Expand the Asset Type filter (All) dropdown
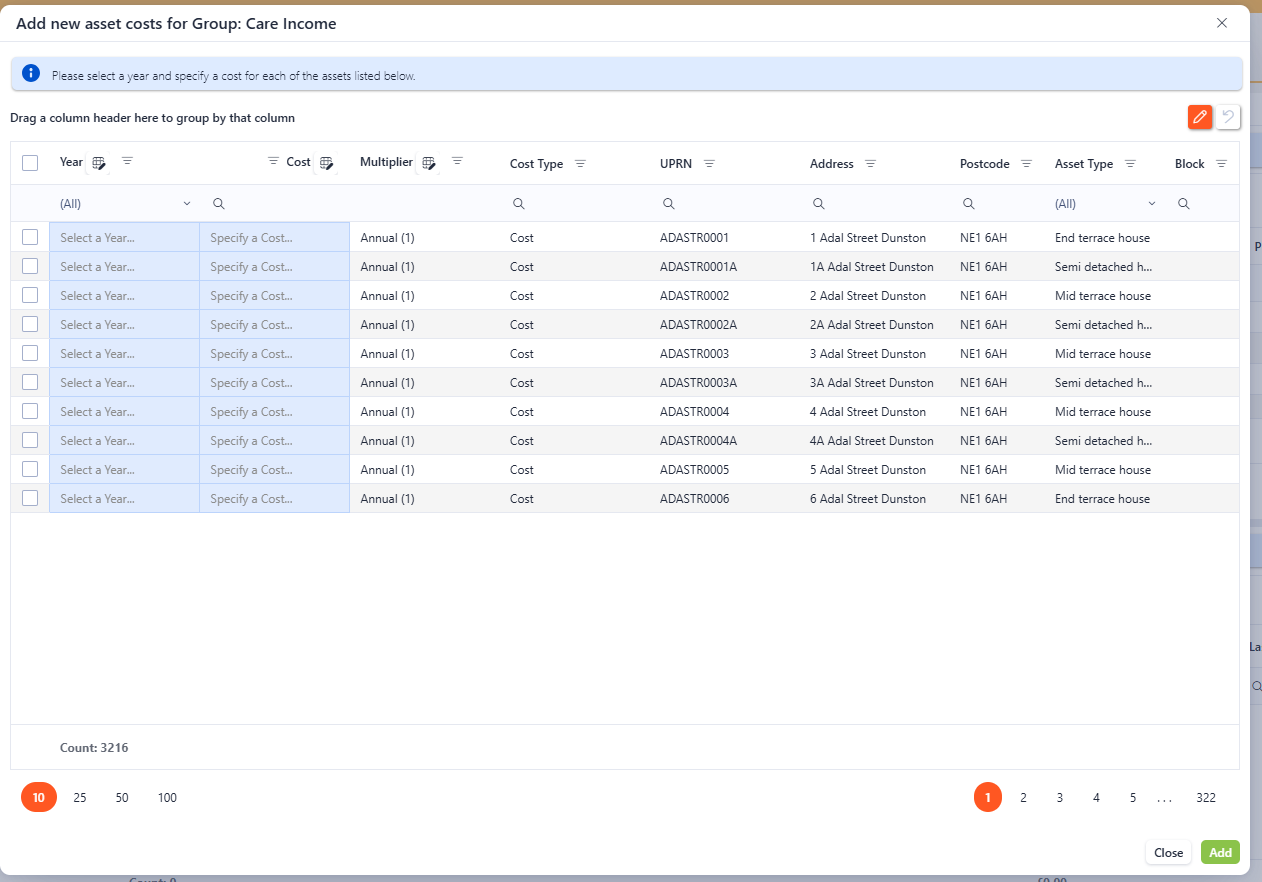 pyautogui.click(x=1151, y=203)
